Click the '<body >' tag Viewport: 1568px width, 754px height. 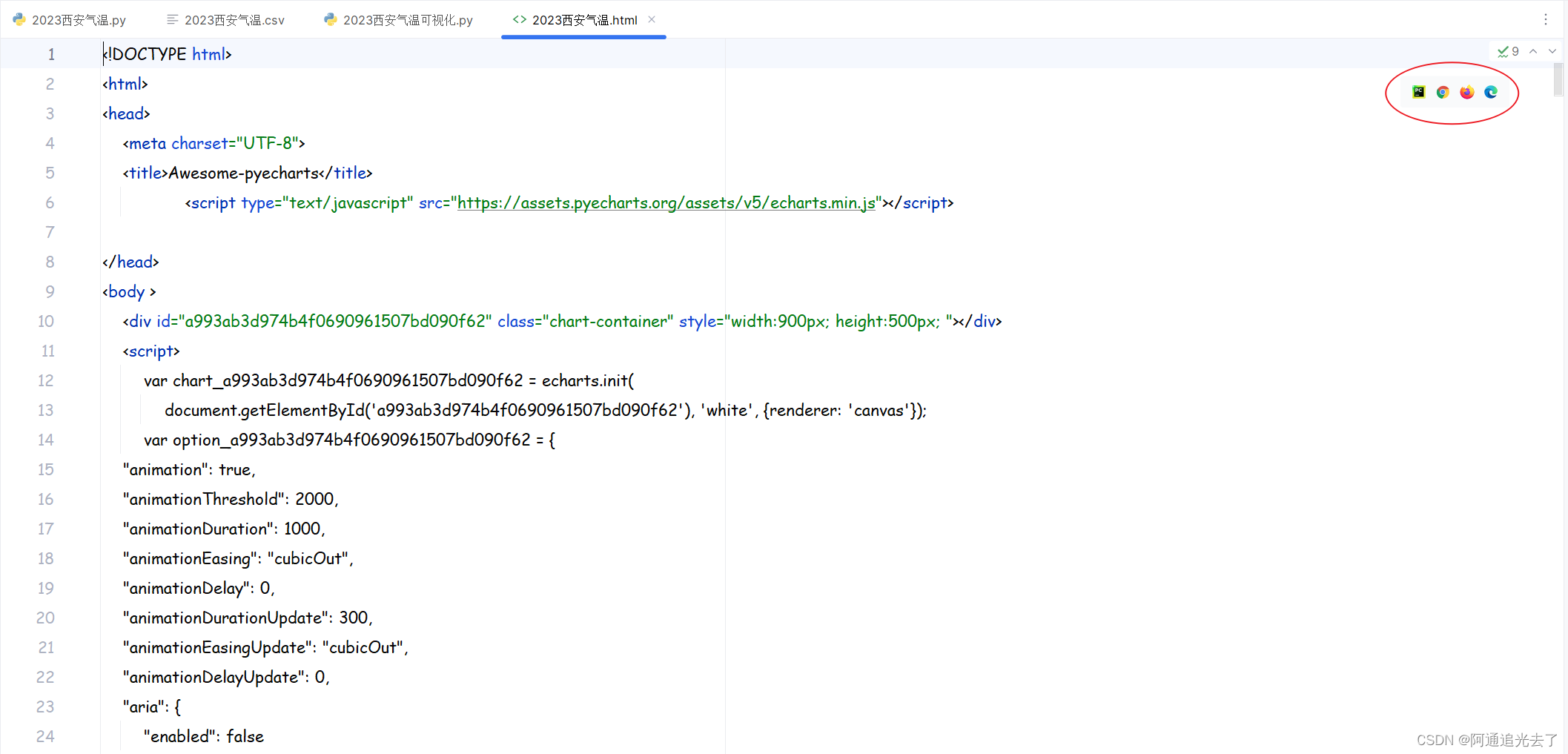[129, 292]
